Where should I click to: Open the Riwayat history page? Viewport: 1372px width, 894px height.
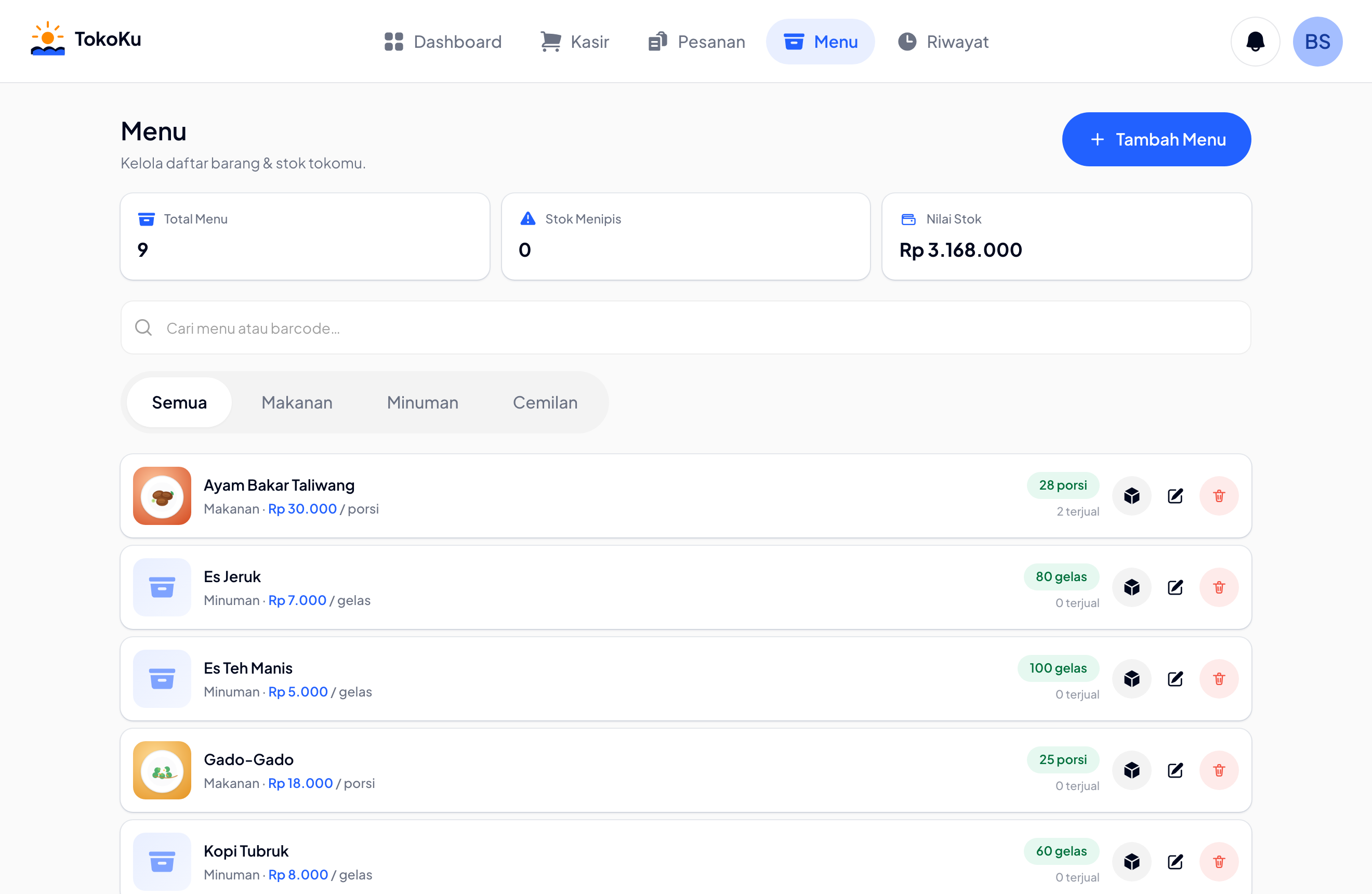[x=943, y=42]
